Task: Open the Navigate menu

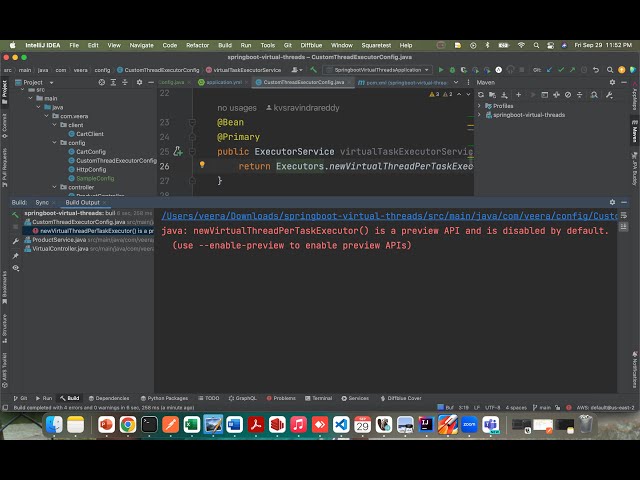Action: (141, 45)
